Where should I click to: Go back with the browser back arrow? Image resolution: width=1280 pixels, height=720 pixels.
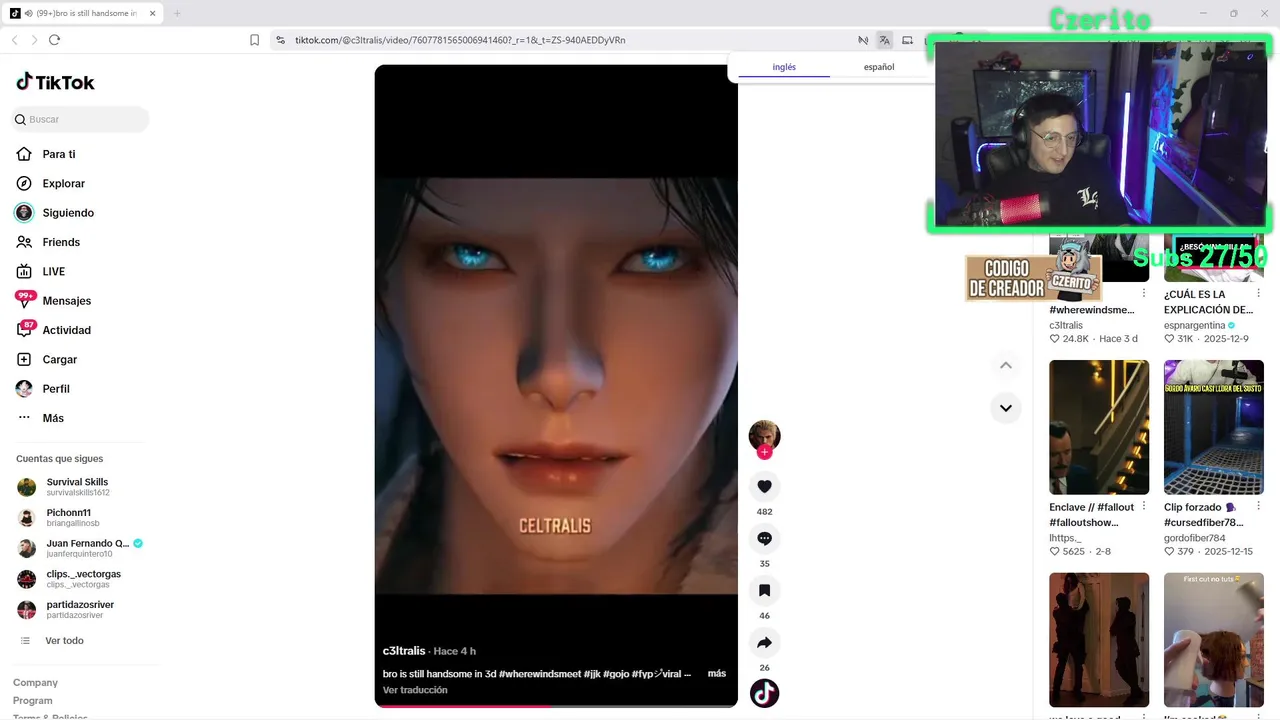click(14, 40)
